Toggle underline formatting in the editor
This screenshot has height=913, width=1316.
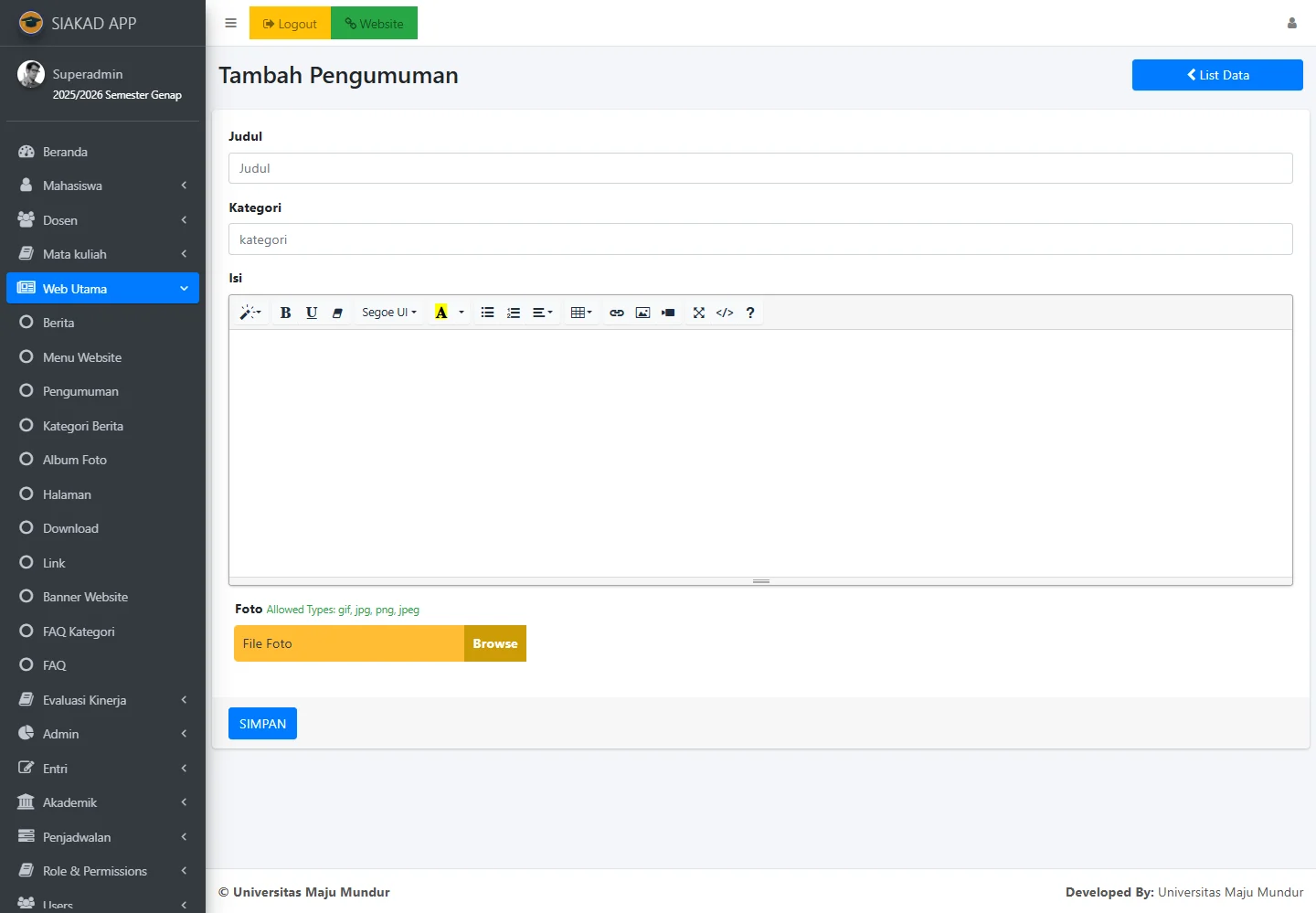312,313
